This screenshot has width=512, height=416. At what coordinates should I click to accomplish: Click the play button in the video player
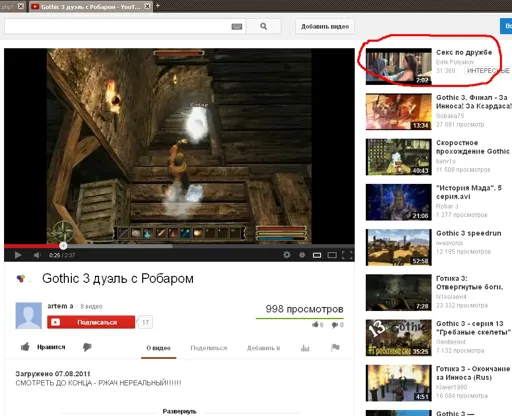click(x=18, y=255)
